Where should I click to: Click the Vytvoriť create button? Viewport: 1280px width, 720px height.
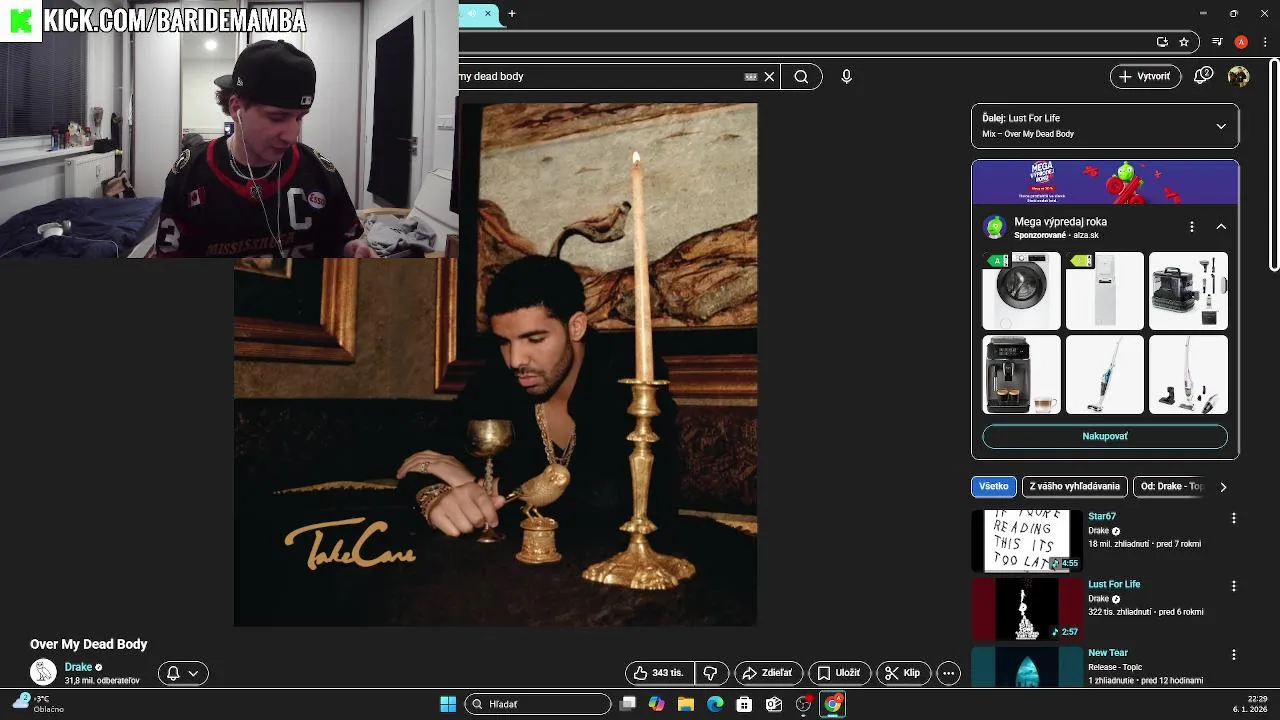[1145, 76]
